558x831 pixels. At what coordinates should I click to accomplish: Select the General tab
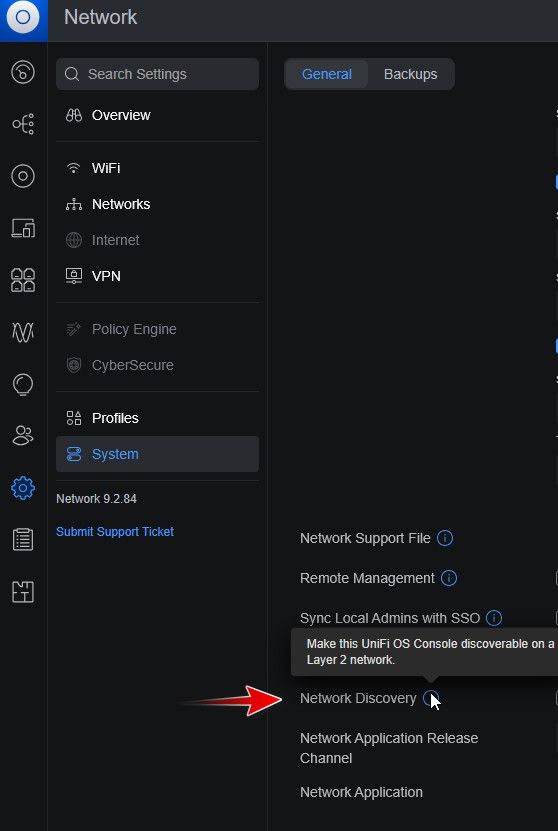coord(326,74)
